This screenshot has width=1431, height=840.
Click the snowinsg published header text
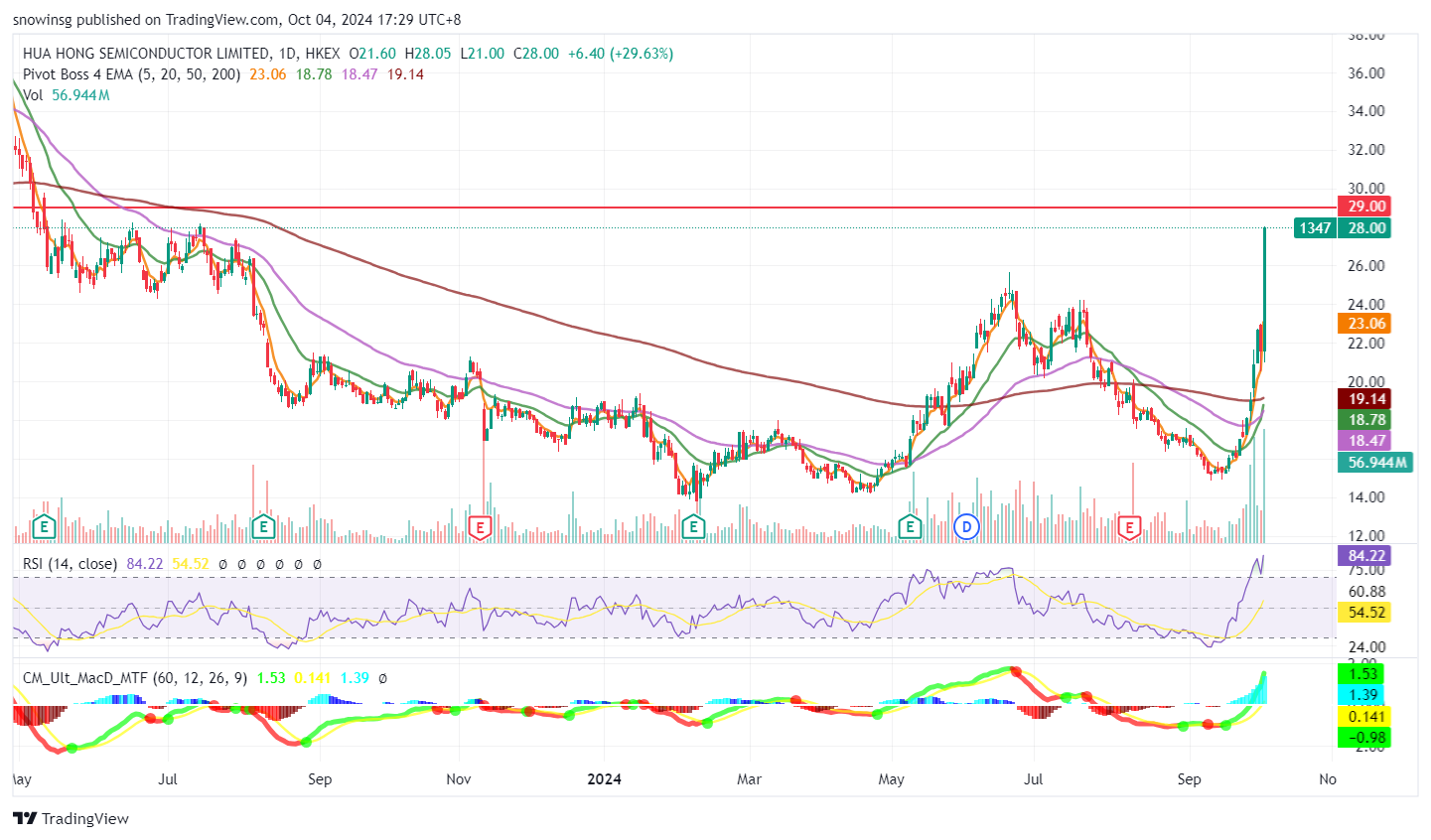tap(236, 20)
